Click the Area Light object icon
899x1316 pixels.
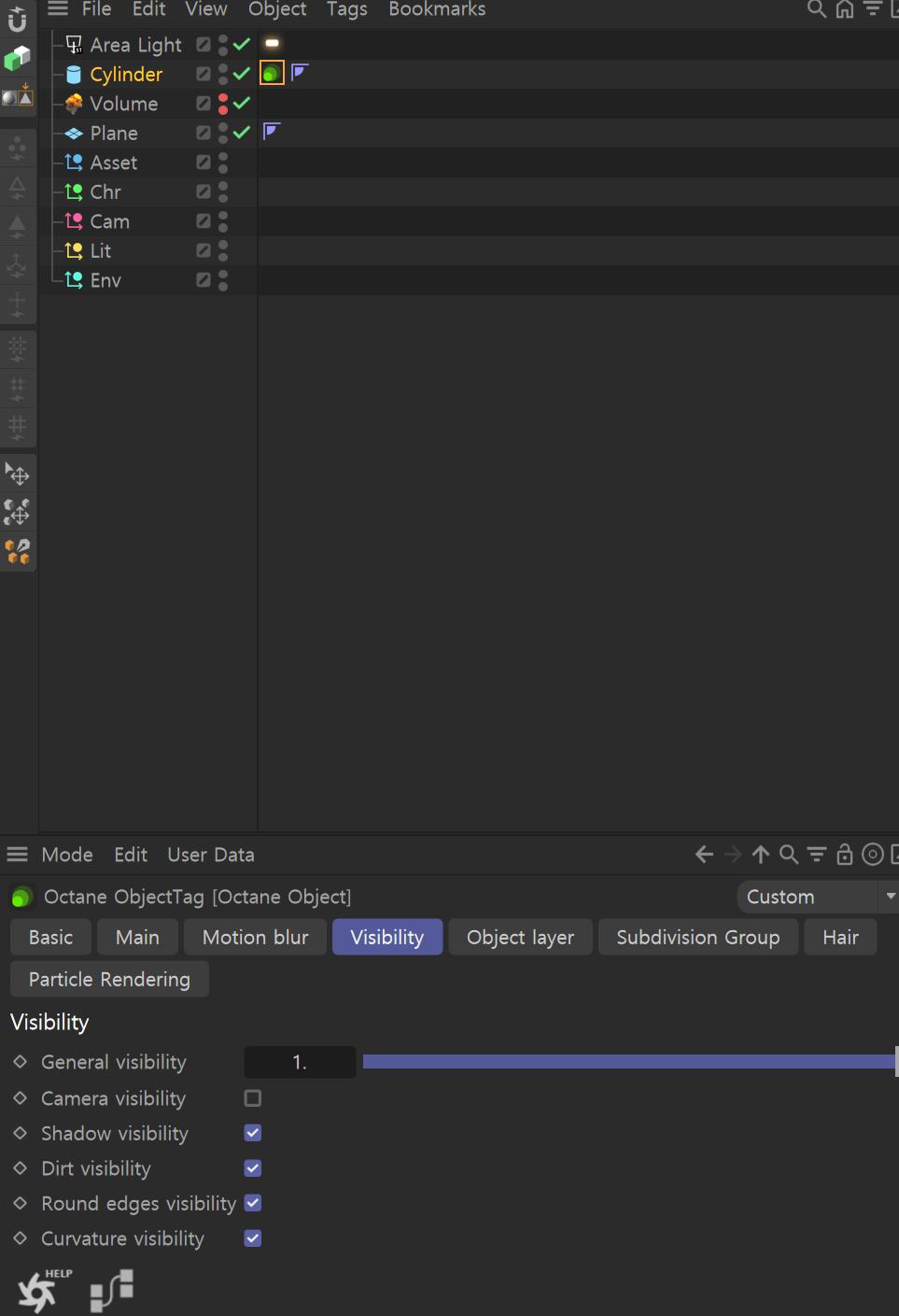(74, 45)
